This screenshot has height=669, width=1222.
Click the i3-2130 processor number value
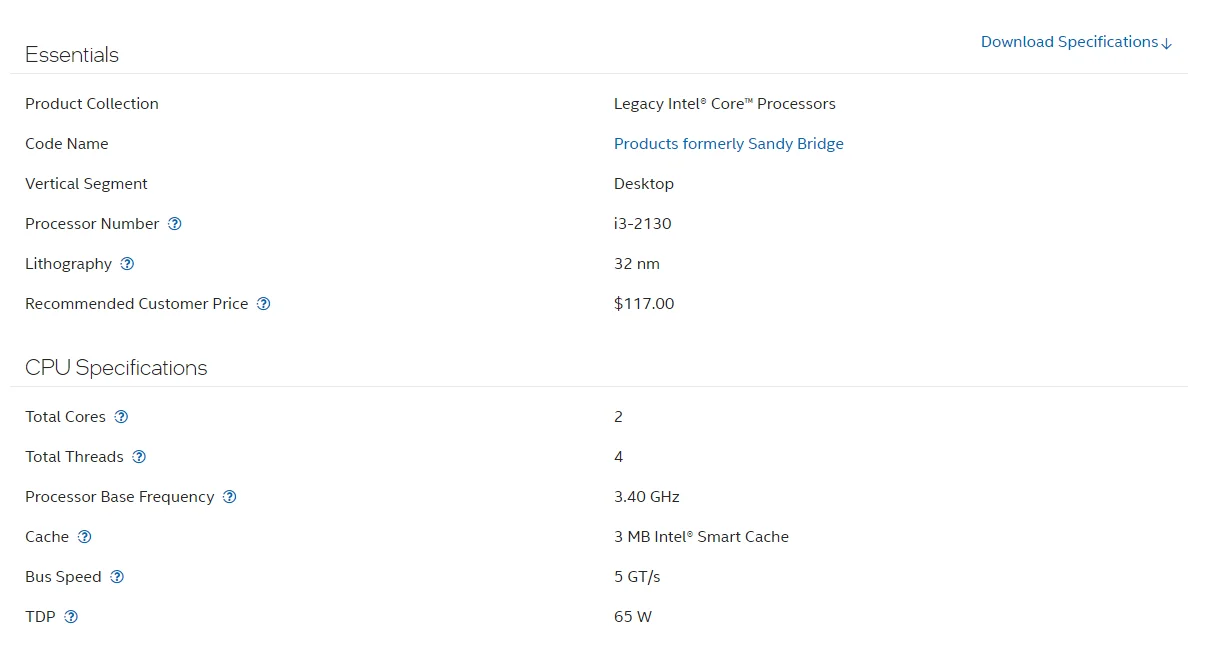pyautogui.click(x=642, y=224)
